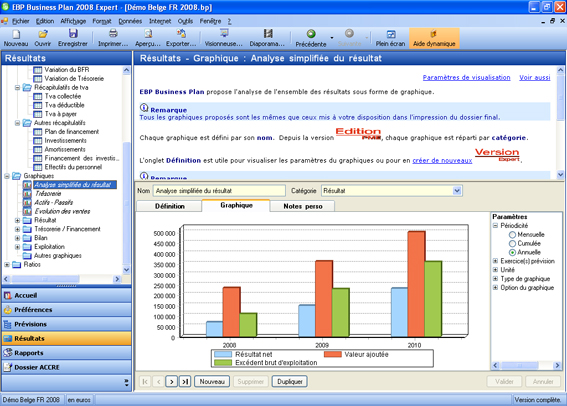Screen dimensions: 567x406
Task: Click the Dupliquer button
Action: click(290, 382)
